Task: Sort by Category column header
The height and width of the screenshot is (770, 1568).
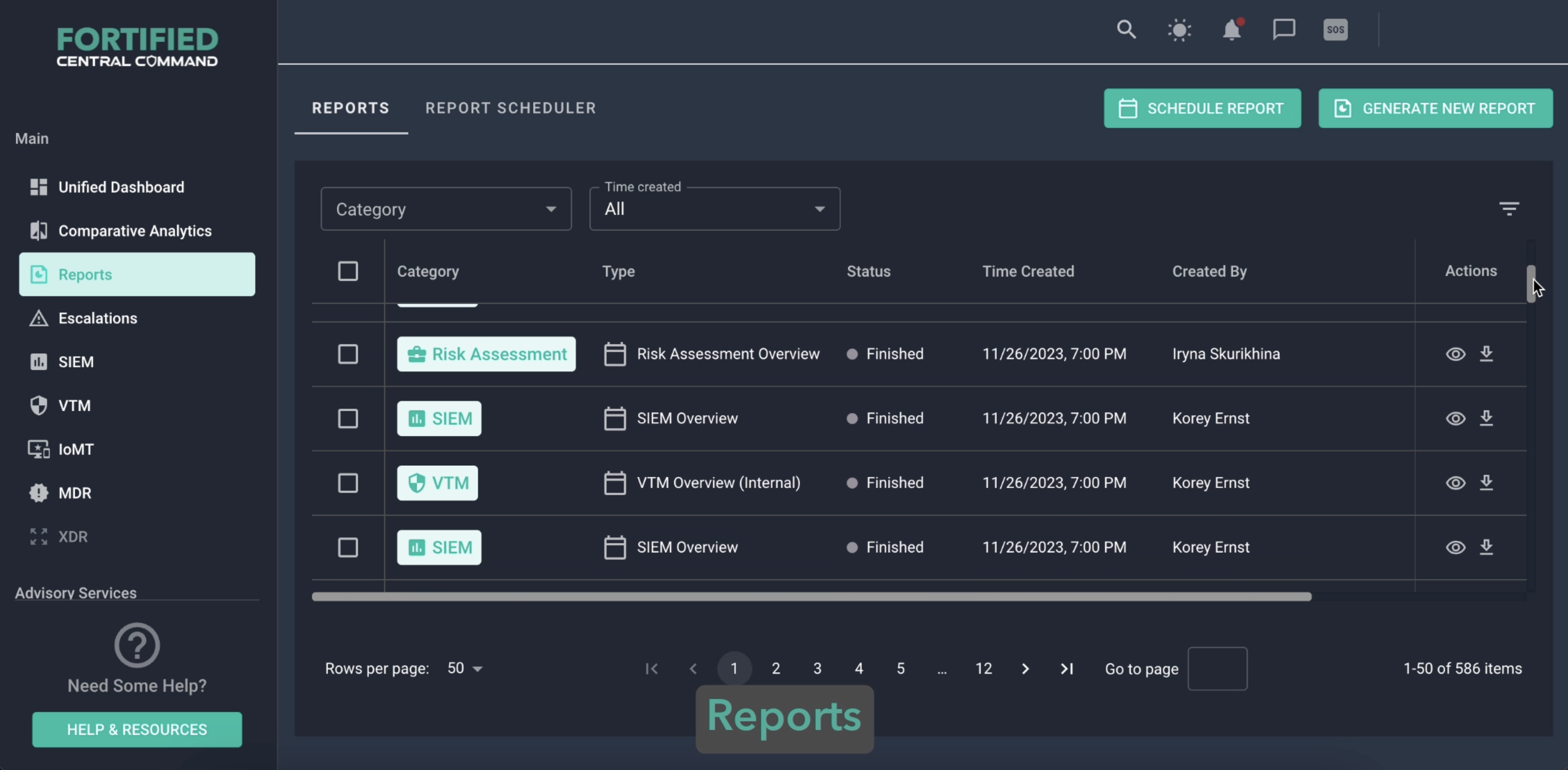Action: click(x=428, y=271)
